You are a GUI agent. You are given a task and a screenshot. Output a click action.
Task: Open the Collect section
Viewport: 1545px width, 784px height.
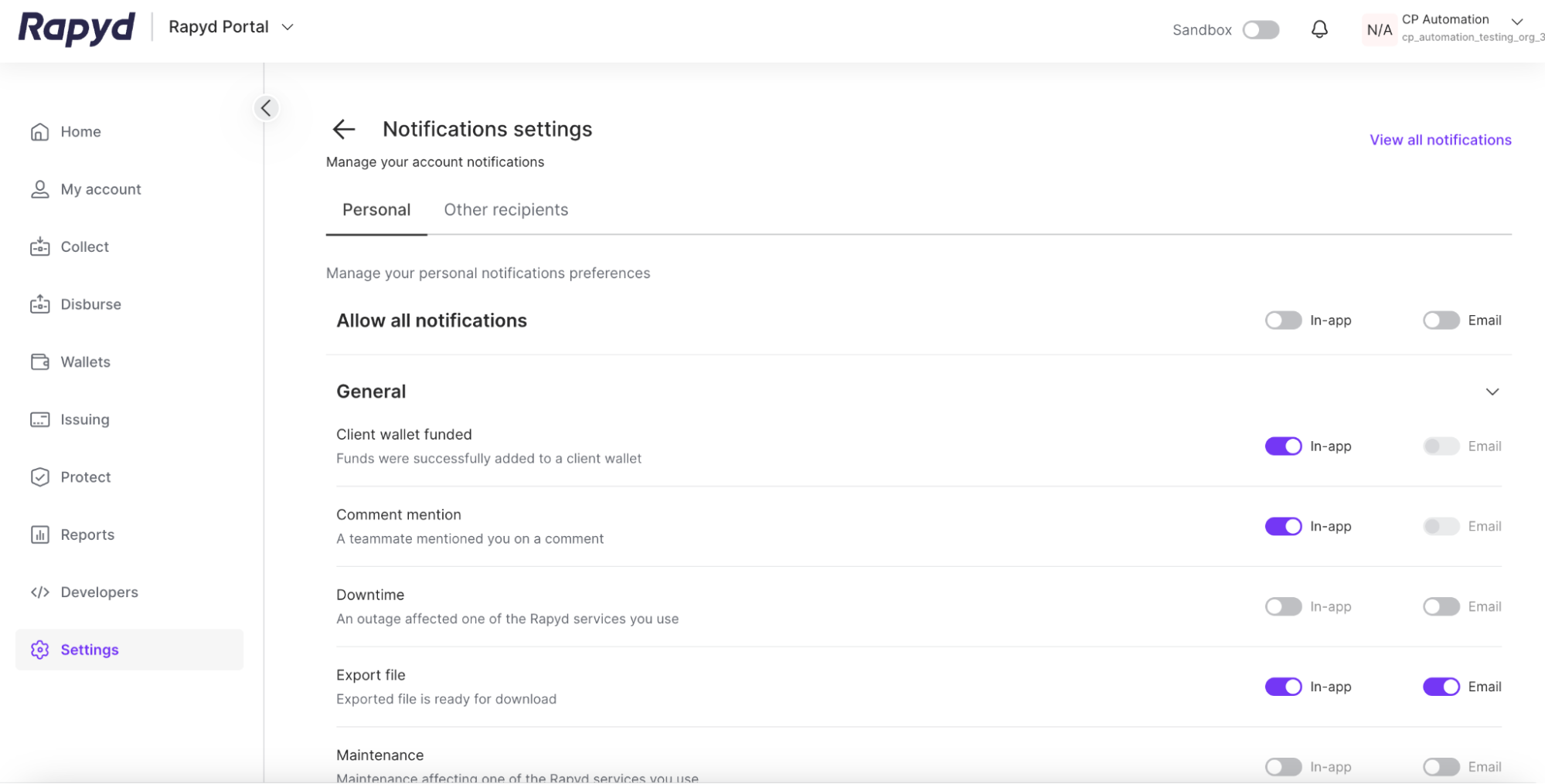coord(84,246)
